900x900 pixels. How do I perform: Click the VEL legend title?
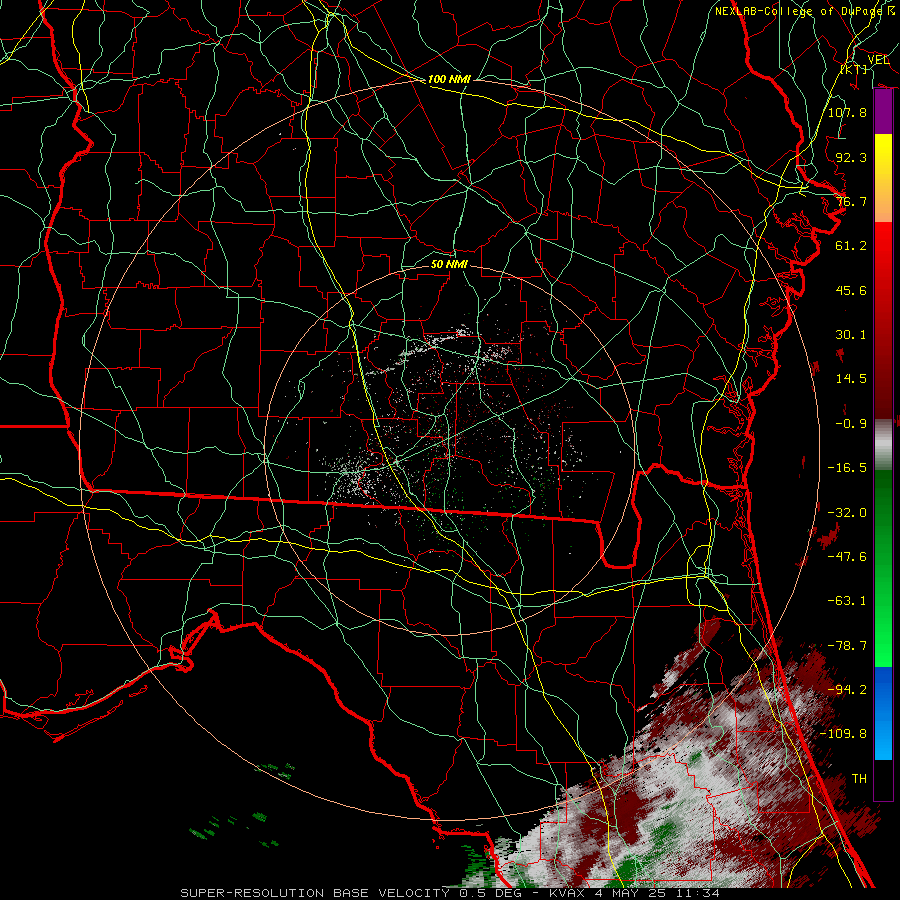tap(878, 60)
